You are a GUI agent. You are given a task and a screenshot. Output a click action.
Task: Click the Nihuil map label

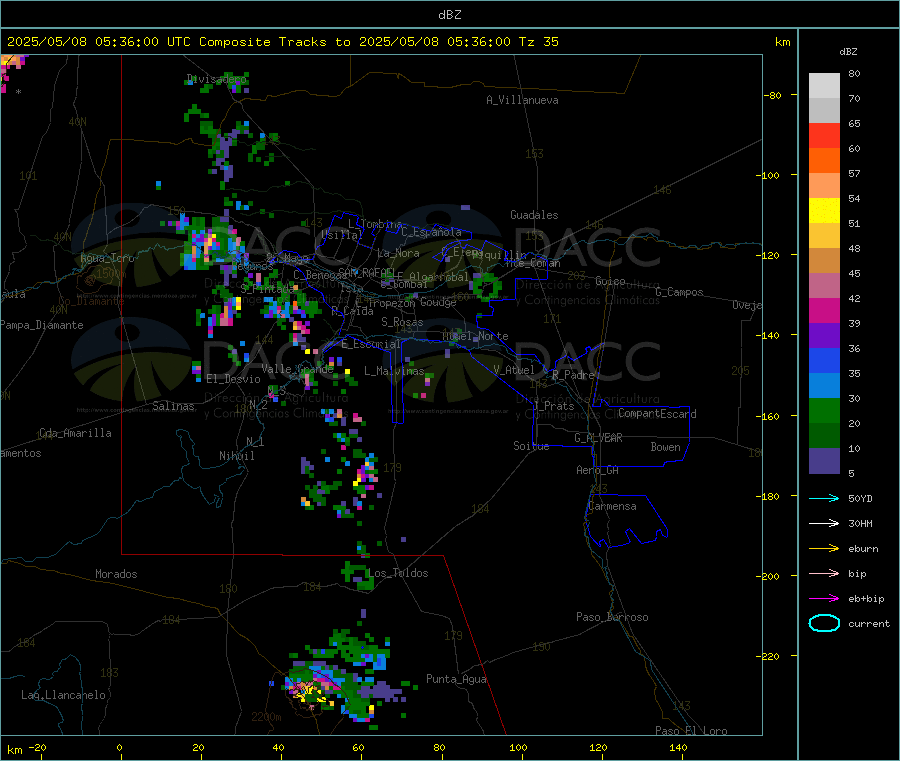(x=236, y=456)
